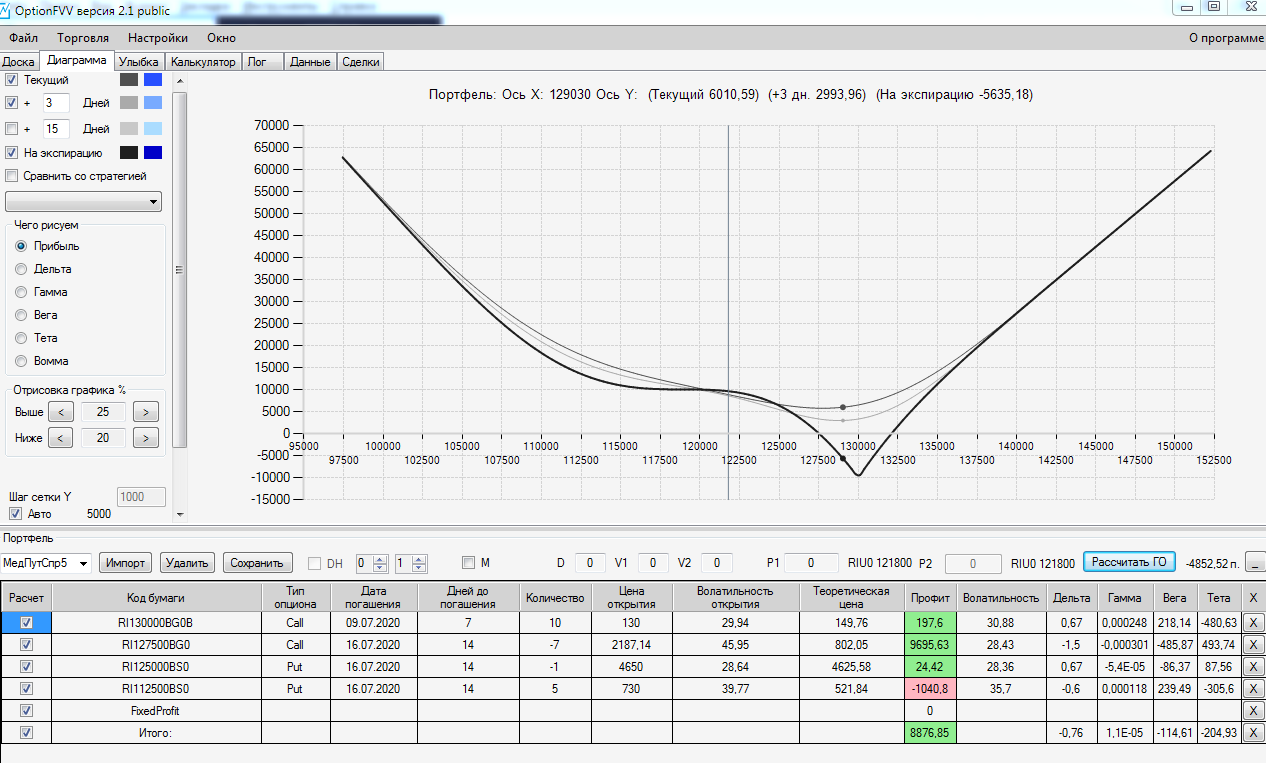This screenshot has height=763, width=1266.
Task: Click the light blue 3-day color swatch
Action: 152,103
